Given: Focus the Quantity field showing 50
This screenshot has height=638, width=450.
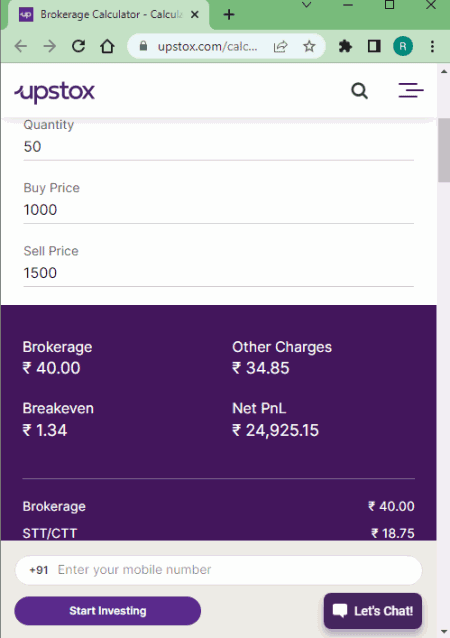Looking at the screenshot, I should point(218,146).
